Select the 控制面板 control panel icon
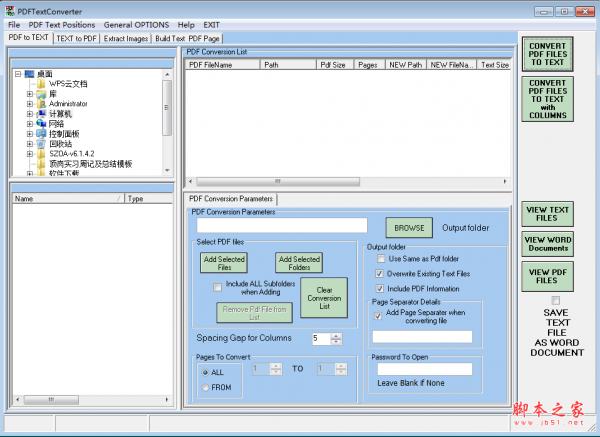The width and height of the screenshot is (600, 437). 41,133
